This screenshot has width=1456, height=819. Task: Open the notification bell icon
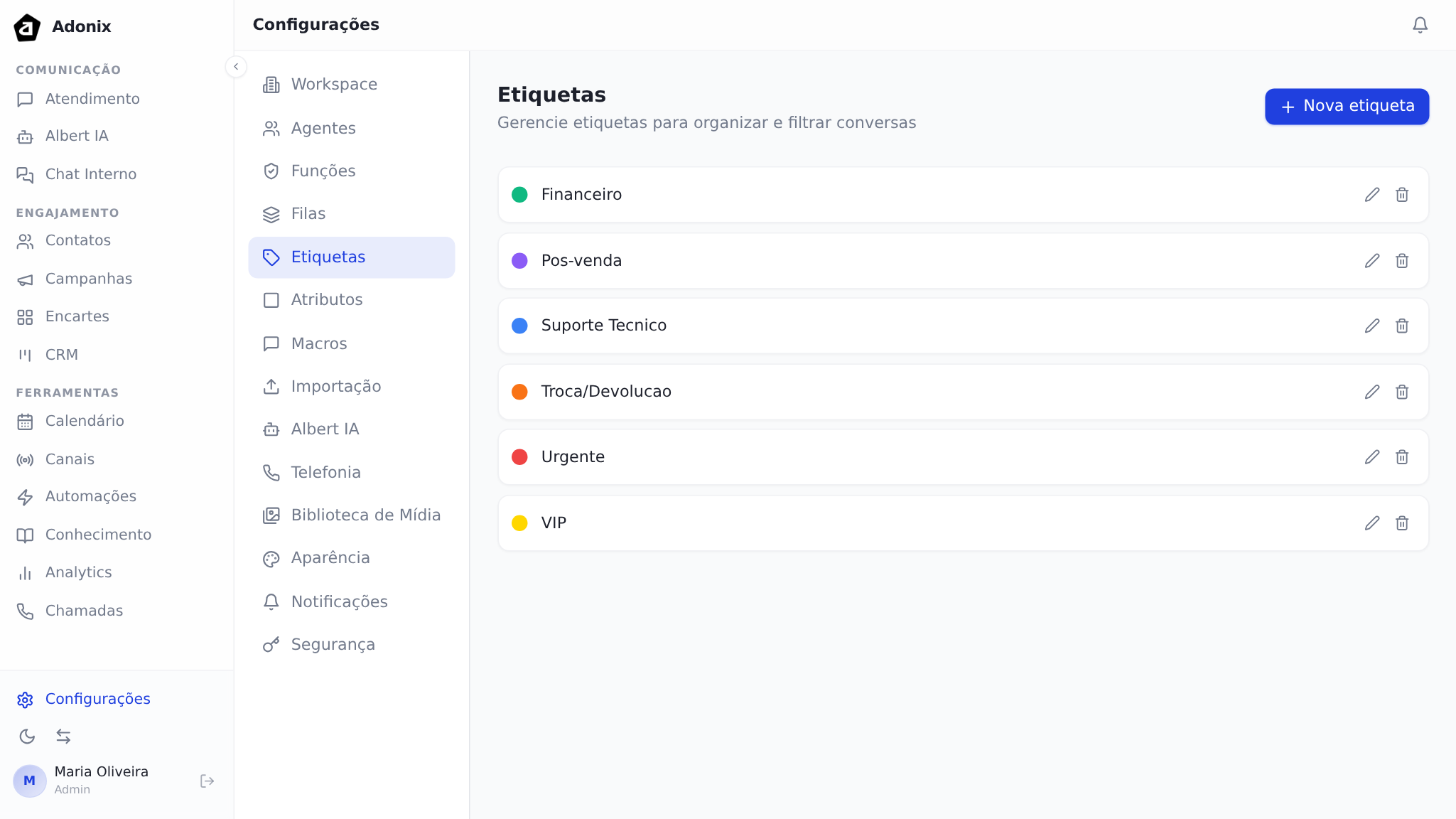click(1420, 24)
